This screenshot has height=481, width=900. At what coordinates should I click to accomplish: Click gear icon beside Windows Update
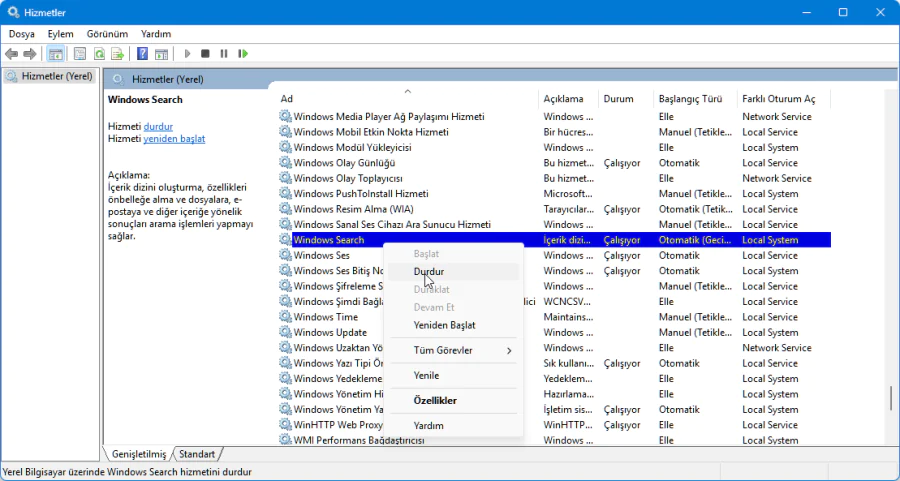(285, 333)
